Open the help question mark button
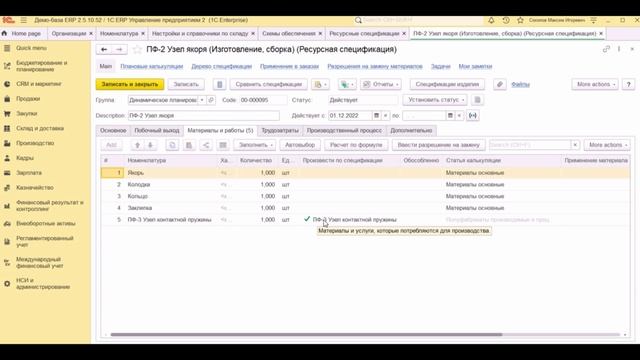The image size is (640, 360). pos(629,84)
